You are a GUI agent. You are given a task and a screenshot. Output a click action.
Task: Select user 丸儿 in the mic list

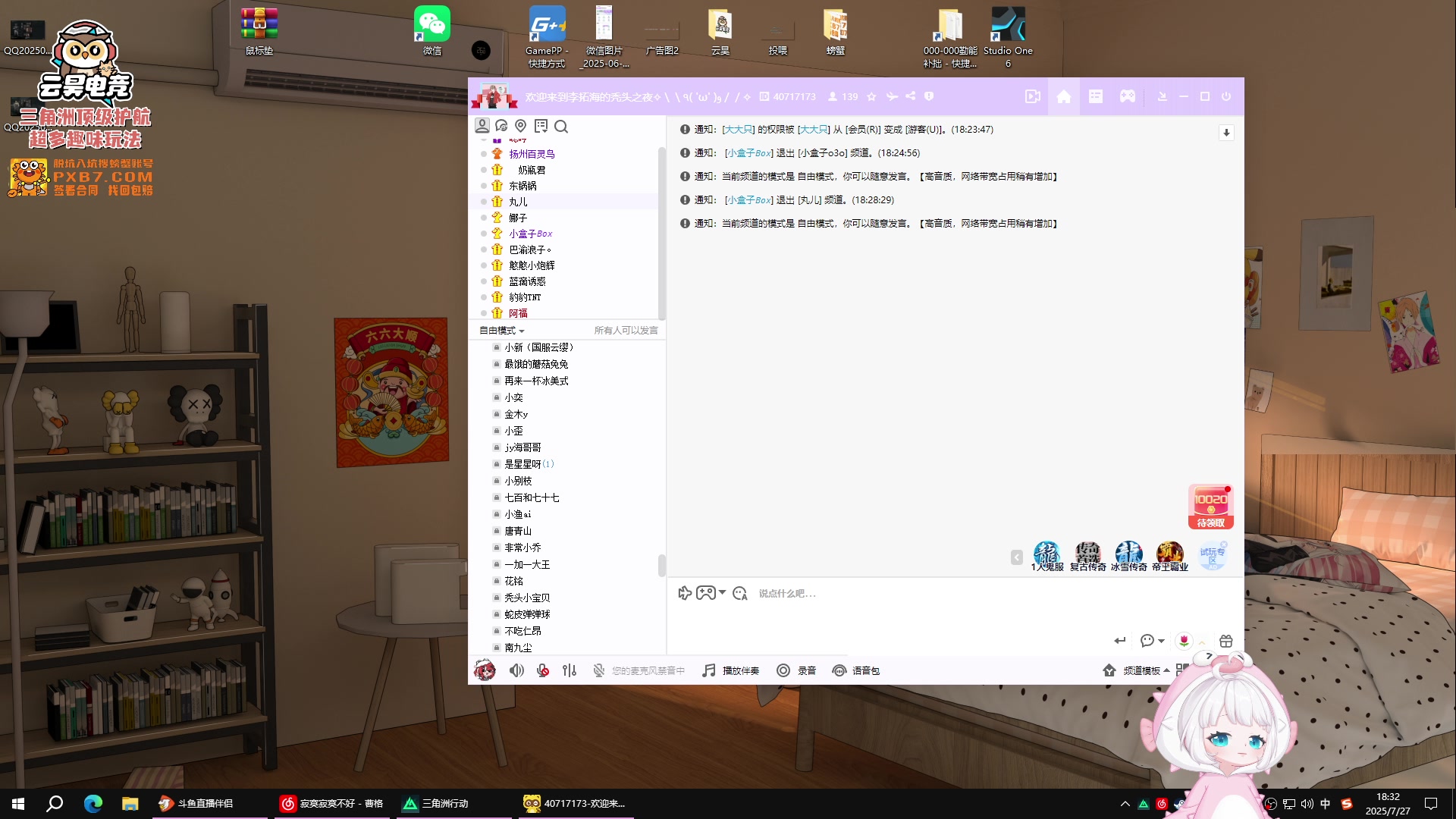pyautogui.click(x=518, y=202)
